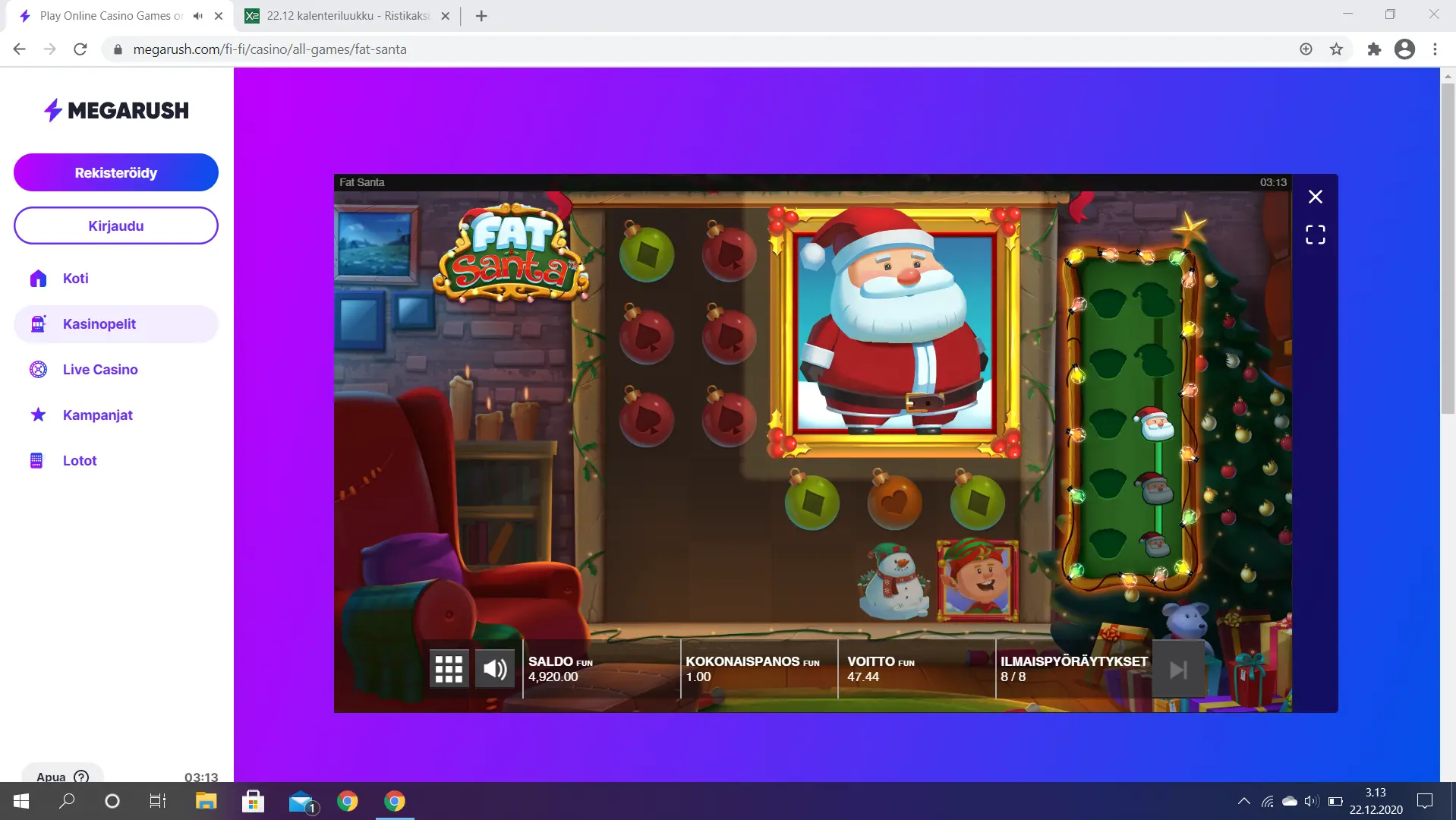1456x820 pixels.
Task: Open the Live Casino section
Action: [x=100, y=370]
